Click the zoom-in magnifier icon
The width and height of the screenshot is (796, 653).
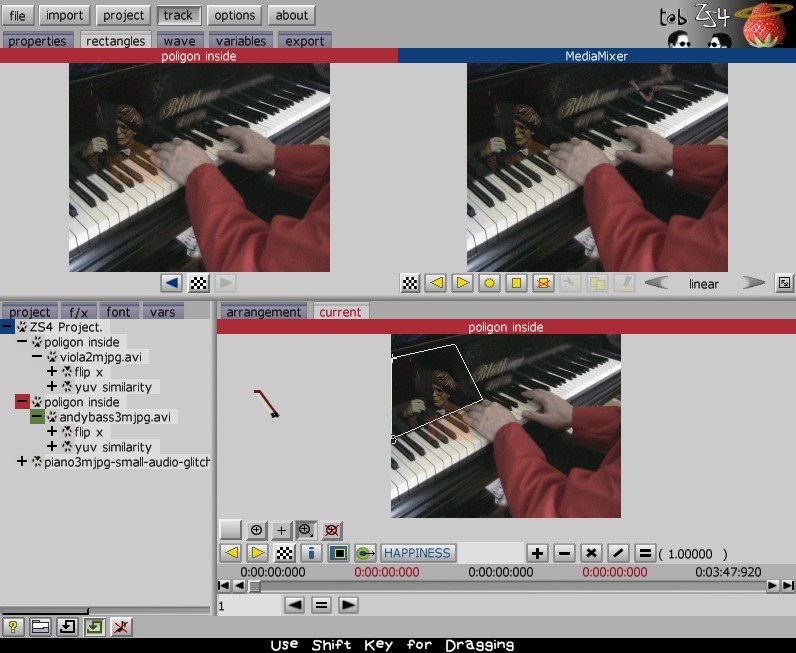[306, 530]
